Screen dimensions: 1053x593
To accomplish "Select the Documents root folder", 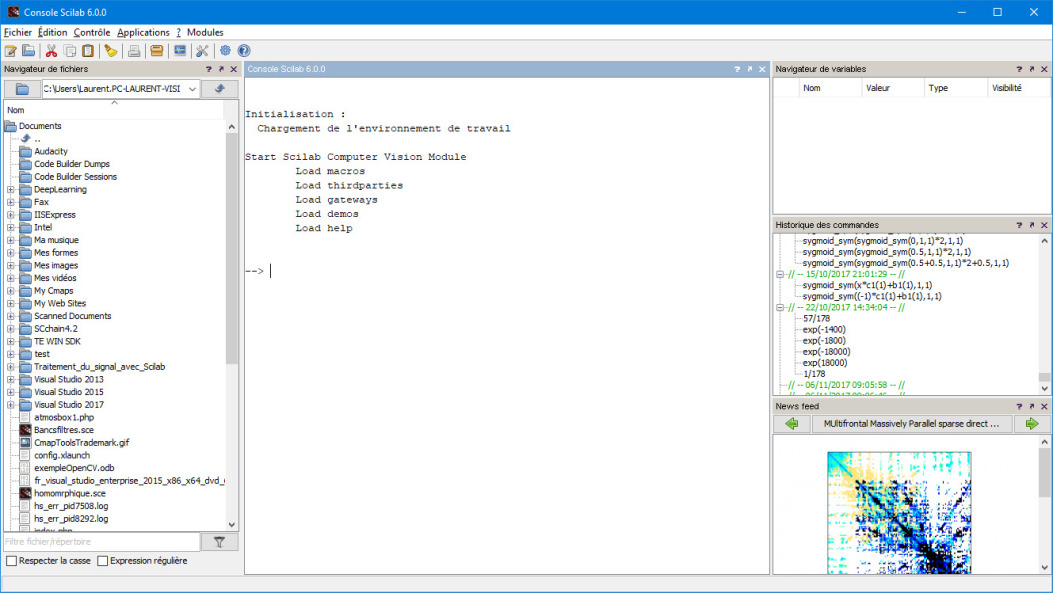I will (40, 126).
